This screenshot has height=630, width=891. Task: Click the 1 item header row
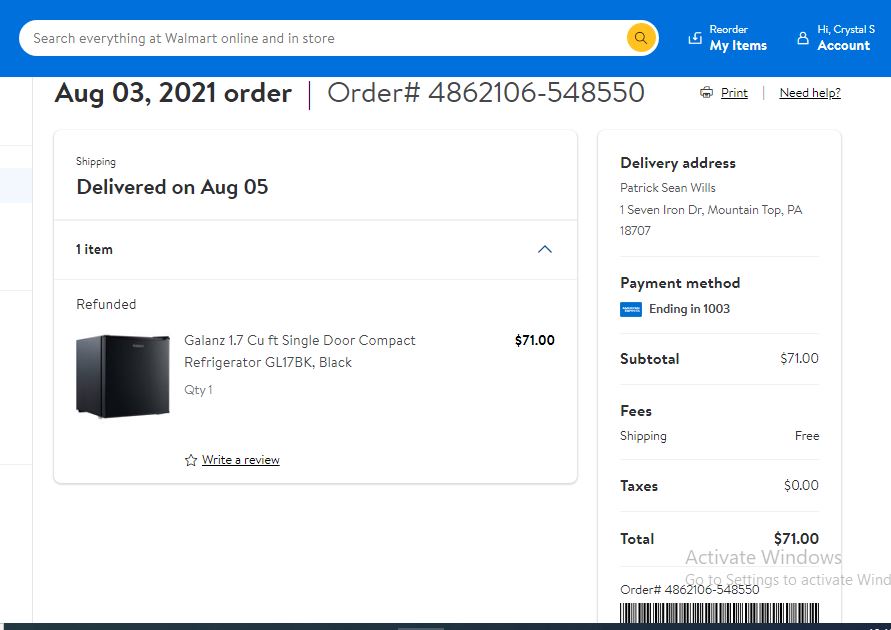pyautogui.click(x=315, y=249)
